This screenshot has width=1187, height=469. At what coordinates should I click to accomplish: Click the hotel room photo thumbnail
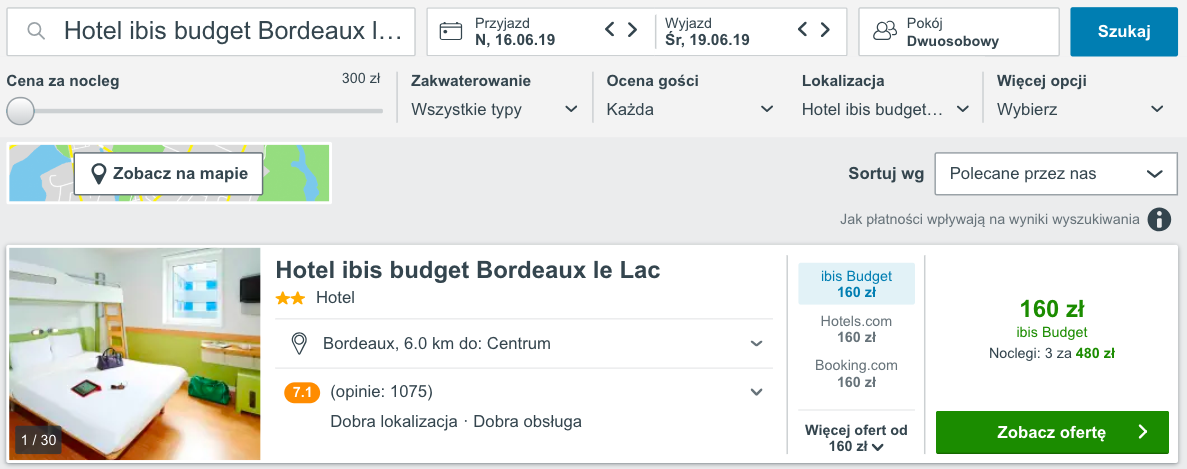[135, 354]
